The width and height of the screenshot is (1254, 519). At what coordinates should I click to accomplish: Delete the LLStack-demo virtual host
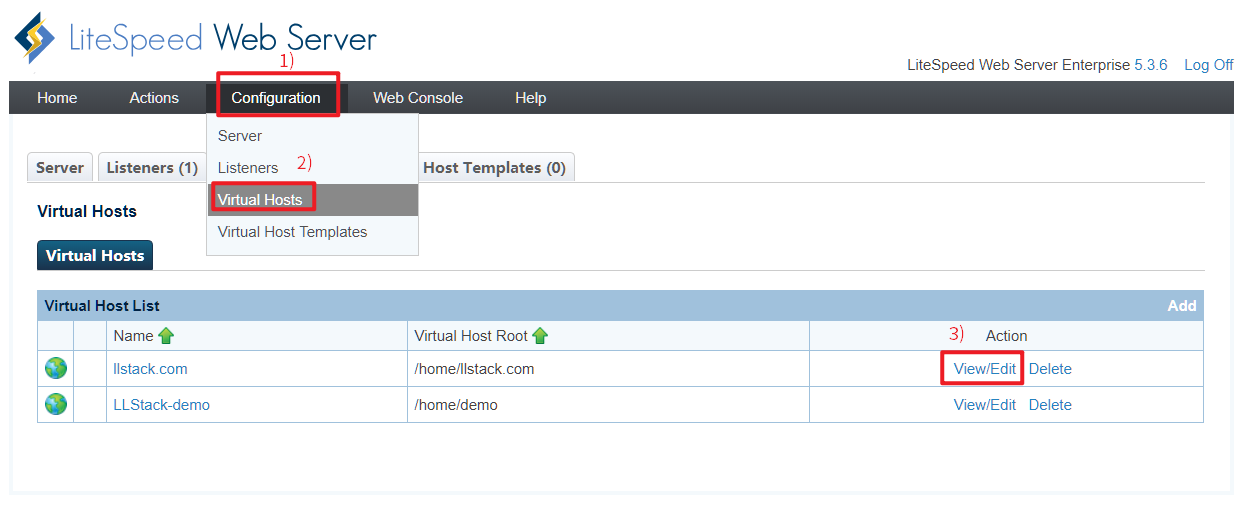1050,405
